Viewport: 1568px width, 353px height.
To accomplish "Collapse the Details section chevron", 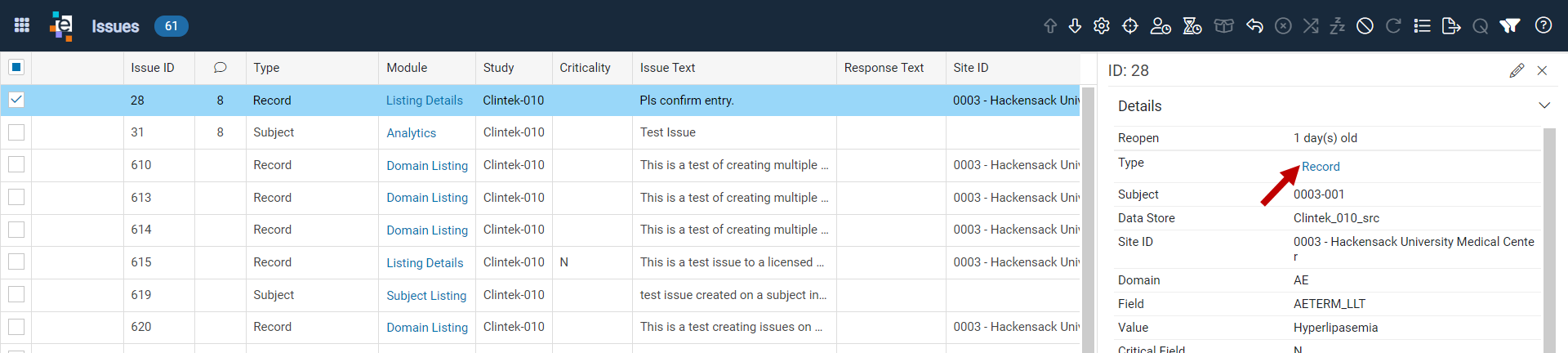I will click(1543, 105).
